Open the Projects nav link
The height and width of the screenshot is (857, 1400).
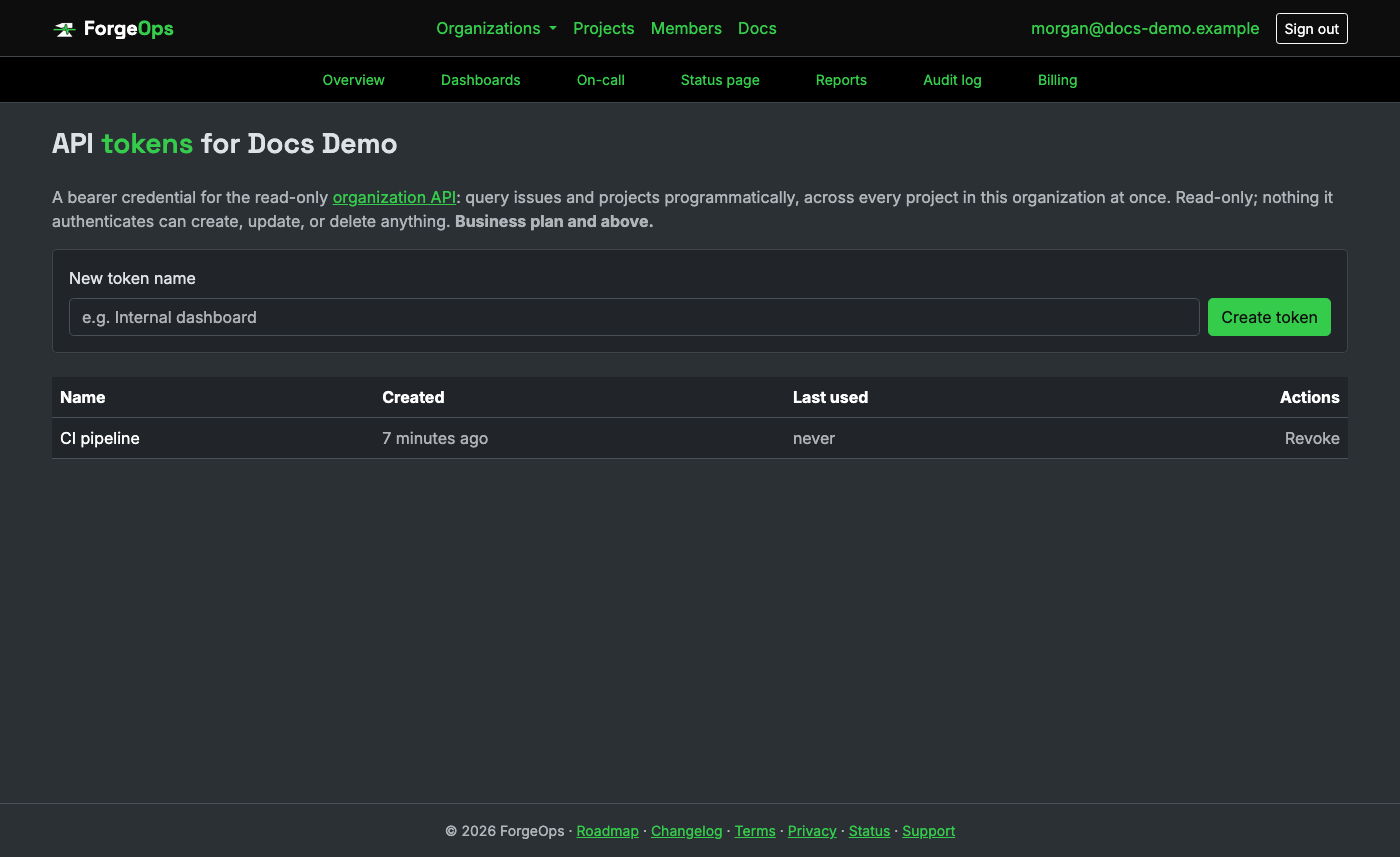pos(603,29)
